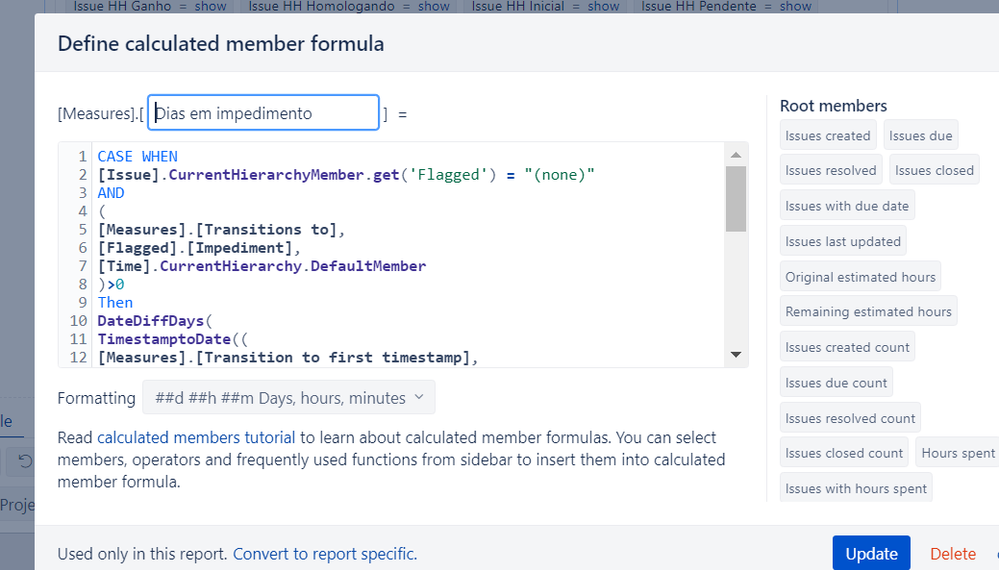
Task: Click 'Transition to first timestamp' formula line
Action: [288, 357]
